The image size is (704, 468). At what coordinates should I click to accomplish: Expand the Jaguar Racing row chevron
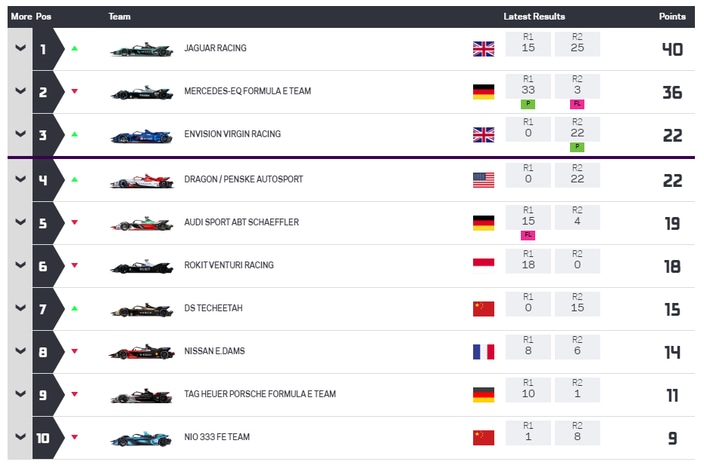pos(20,48)
